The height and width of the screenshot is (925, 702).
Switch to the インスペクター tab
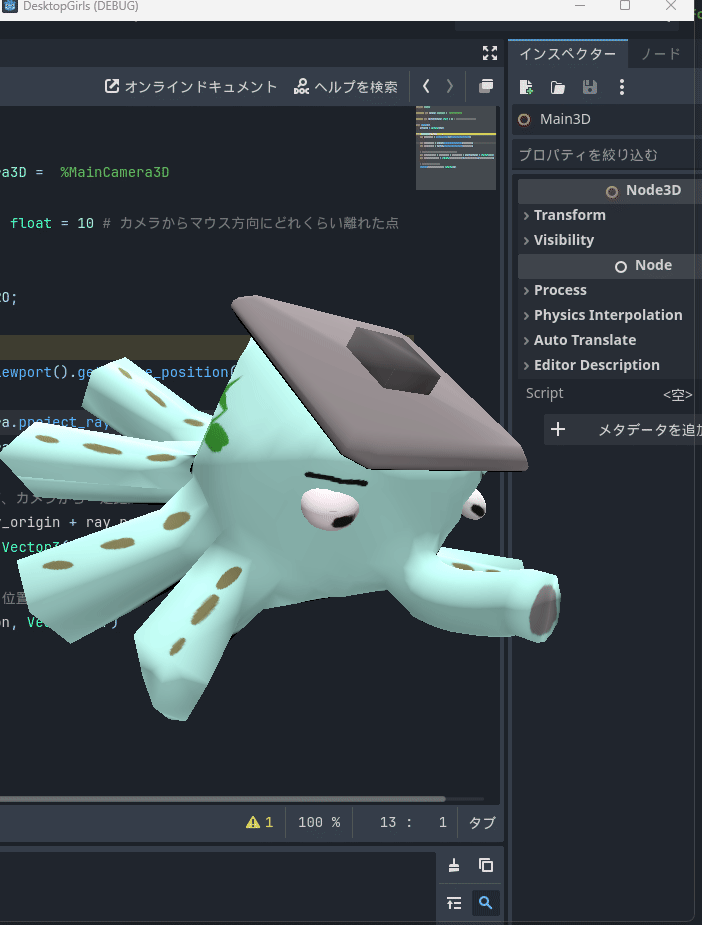(567, 53)
